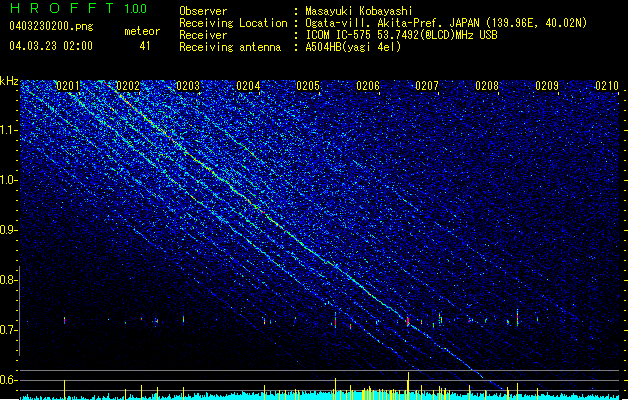Click the 0.6 kHz axis label
This screenshot has height=400, width=629.
coord(9,380)
